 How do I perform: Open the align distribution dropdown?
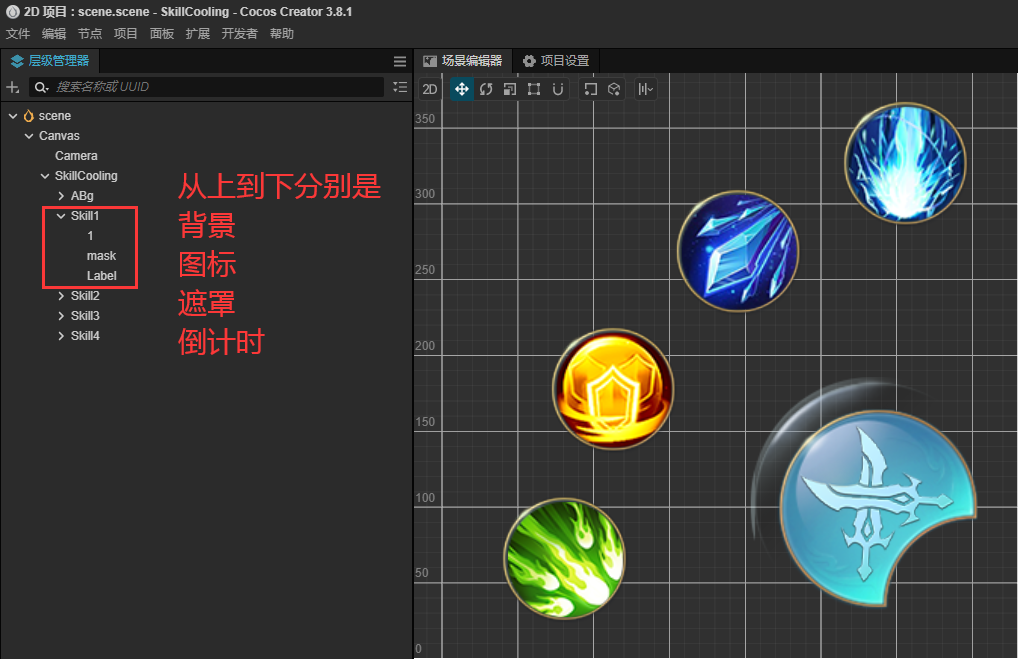click(645, 89)
